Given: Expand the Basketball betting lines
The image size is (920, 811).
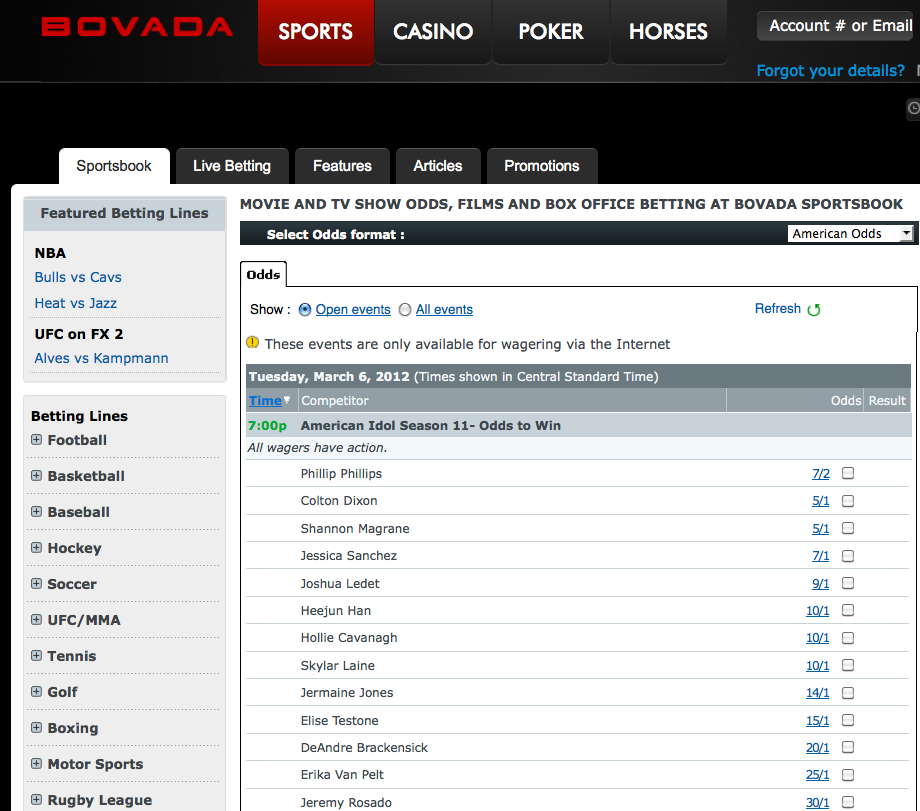Looking at the screenshot, I should 36,475.
